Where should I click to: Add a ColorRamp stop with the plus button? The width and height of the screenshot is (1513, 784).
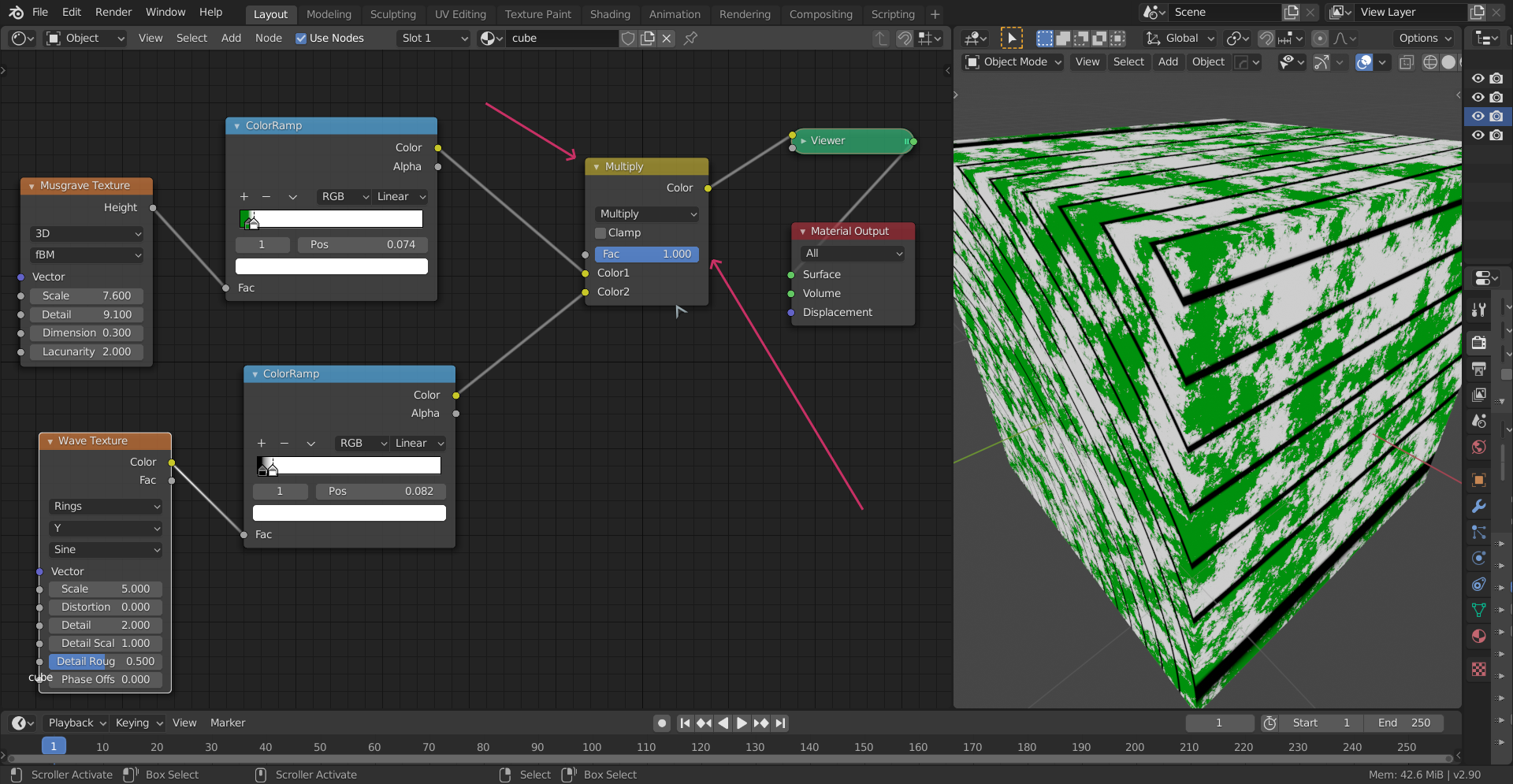coord(244,196)
